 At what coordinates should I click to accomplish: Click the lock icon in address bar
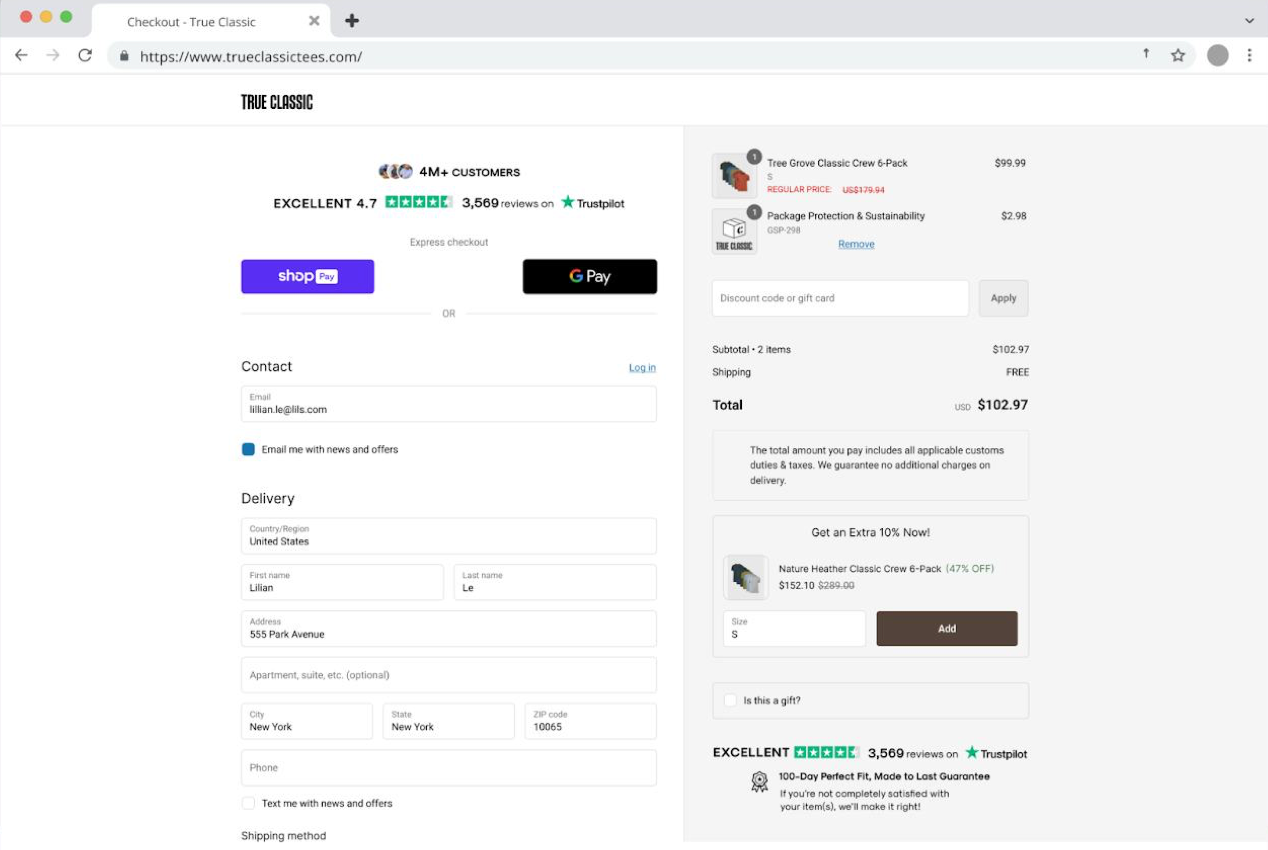click(x=124, y=57)
